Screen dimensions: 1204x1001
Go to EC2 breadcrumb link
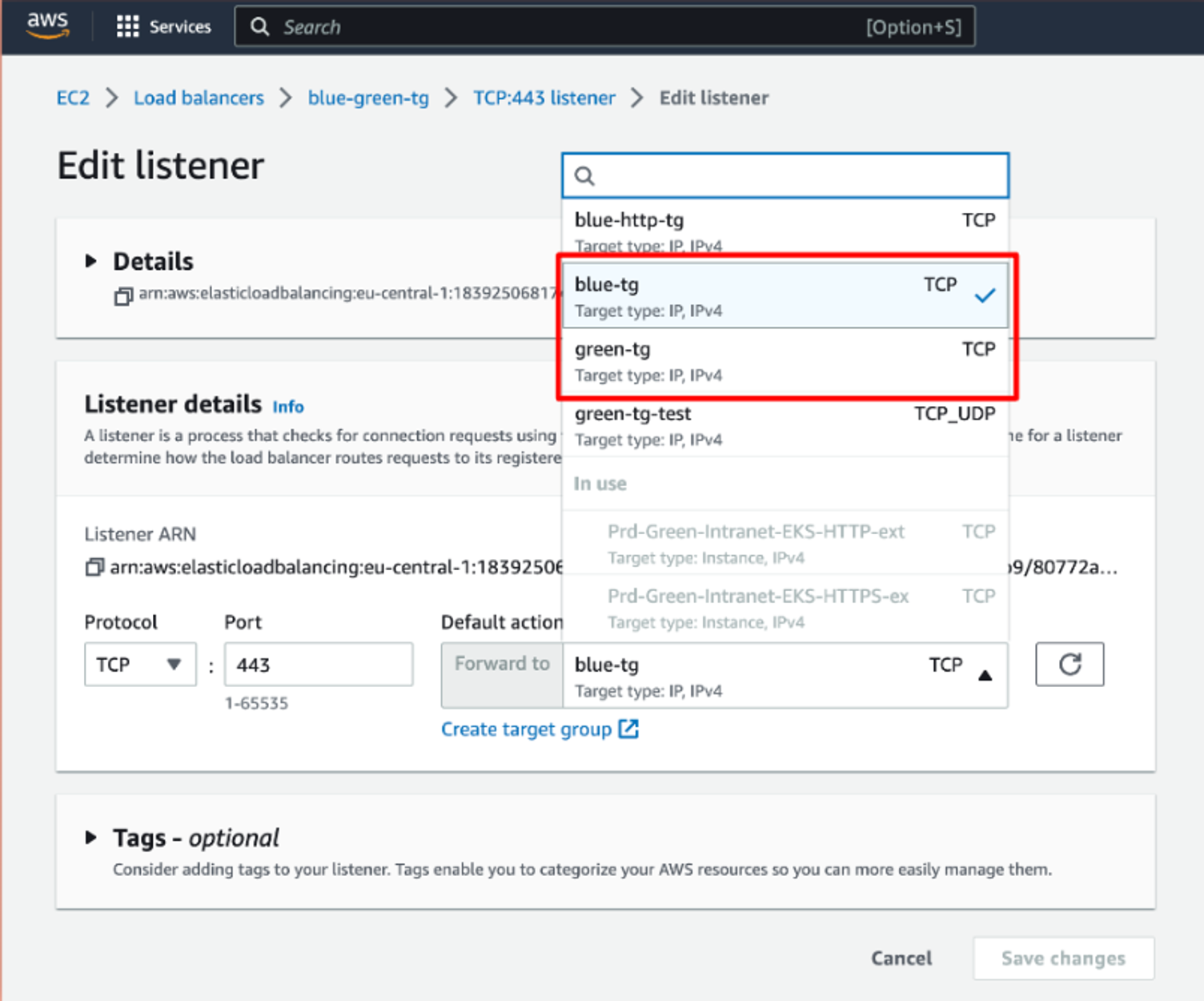point(73,98)
